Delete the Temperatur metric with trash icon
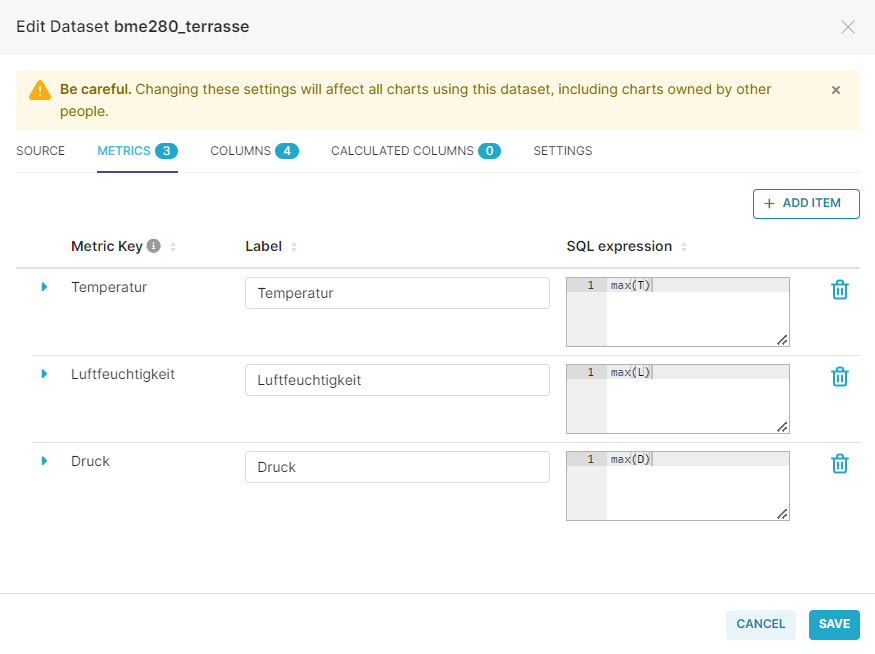The height and width of the screenshot is (654, 875). pyautogui.click(x=840, y=290)
